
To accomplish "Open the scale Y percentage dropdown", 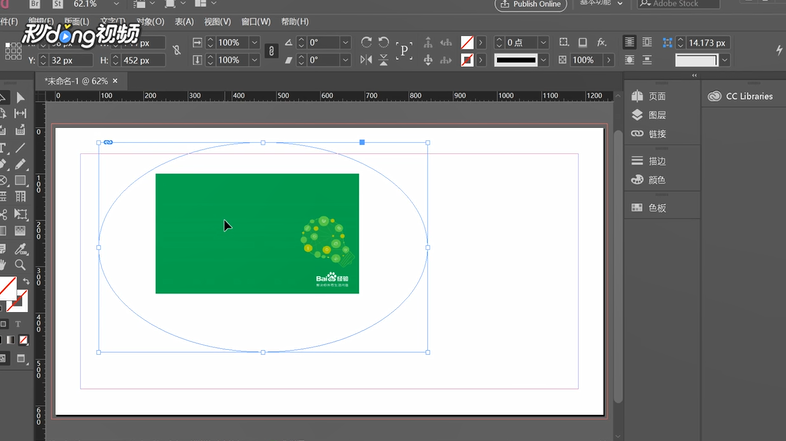I will (255, 60).
